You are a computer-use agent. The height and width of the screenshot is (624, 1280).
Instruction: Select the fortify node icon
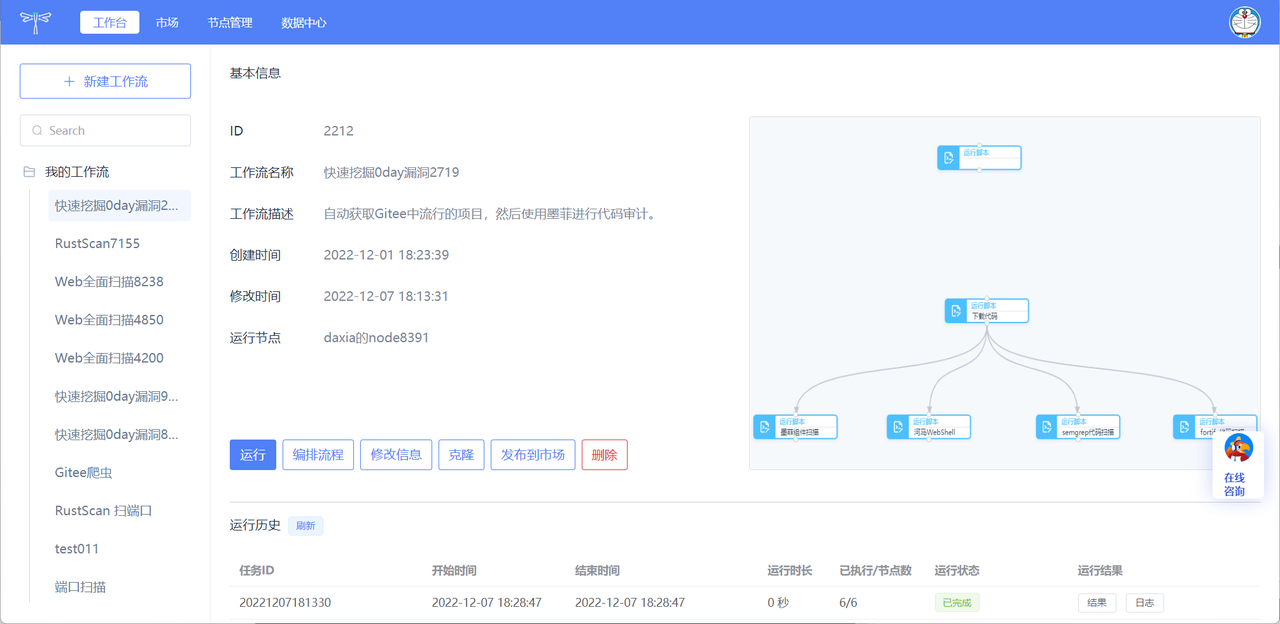(x=1183, y=427)
